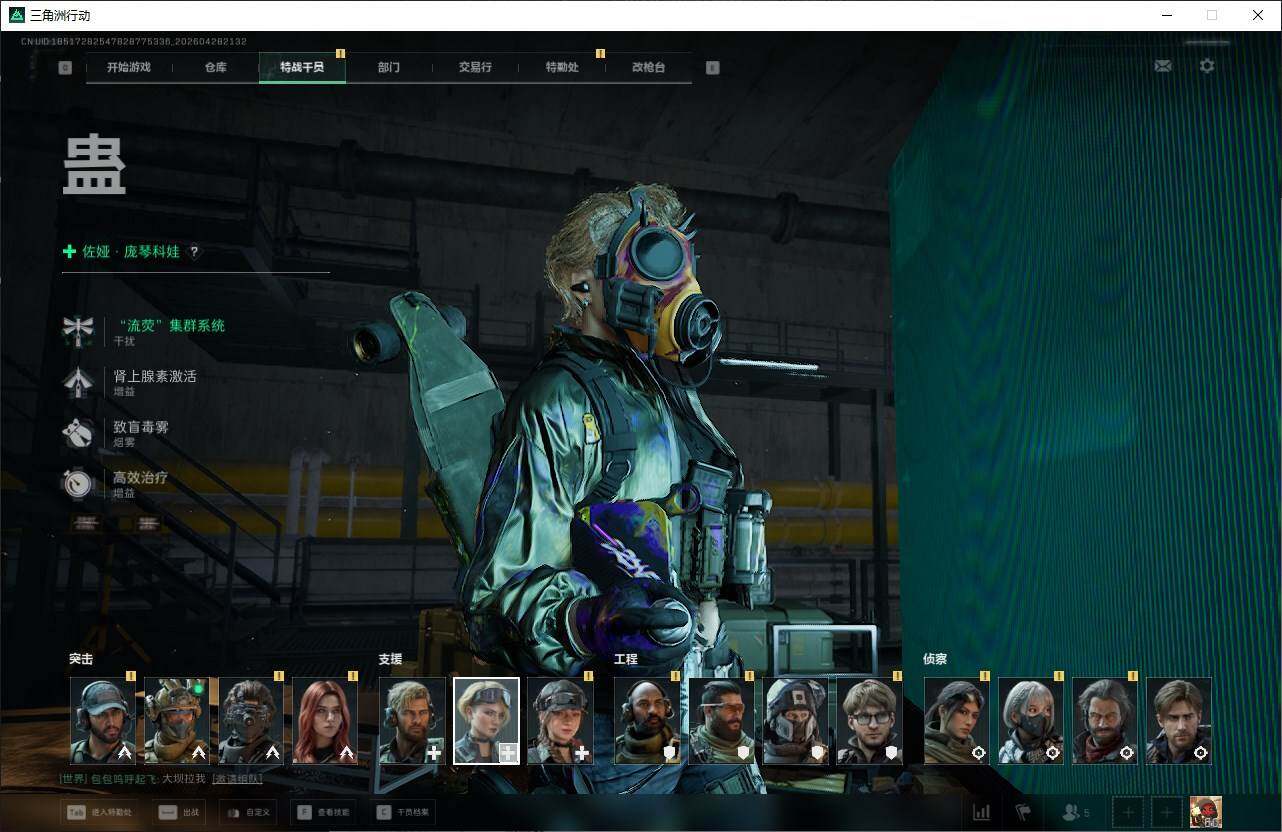Open the settings gear icon
Viewport: 1282px width, 832px height.
point(1207,66)
